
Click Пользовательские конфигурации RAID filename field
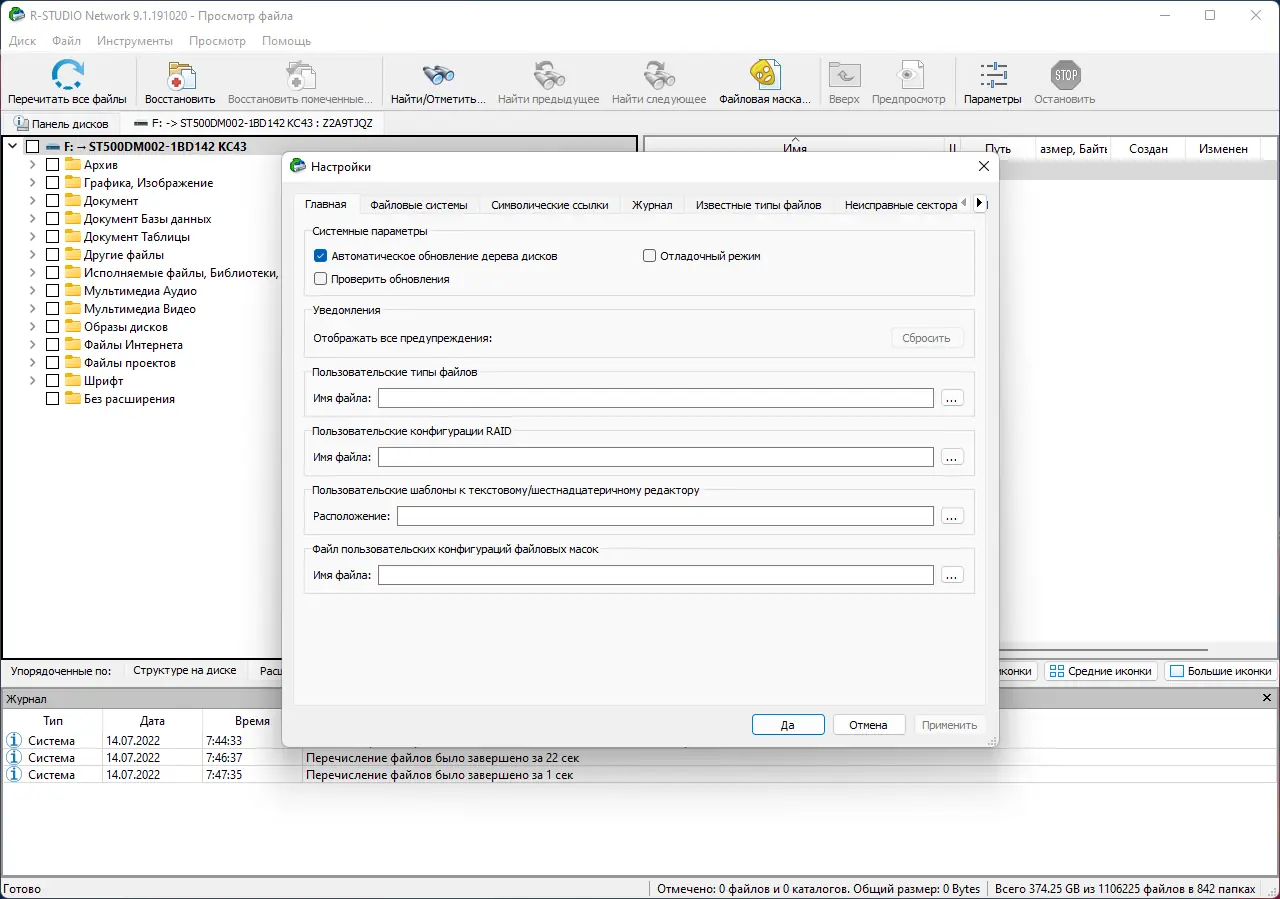click(656, 457)
